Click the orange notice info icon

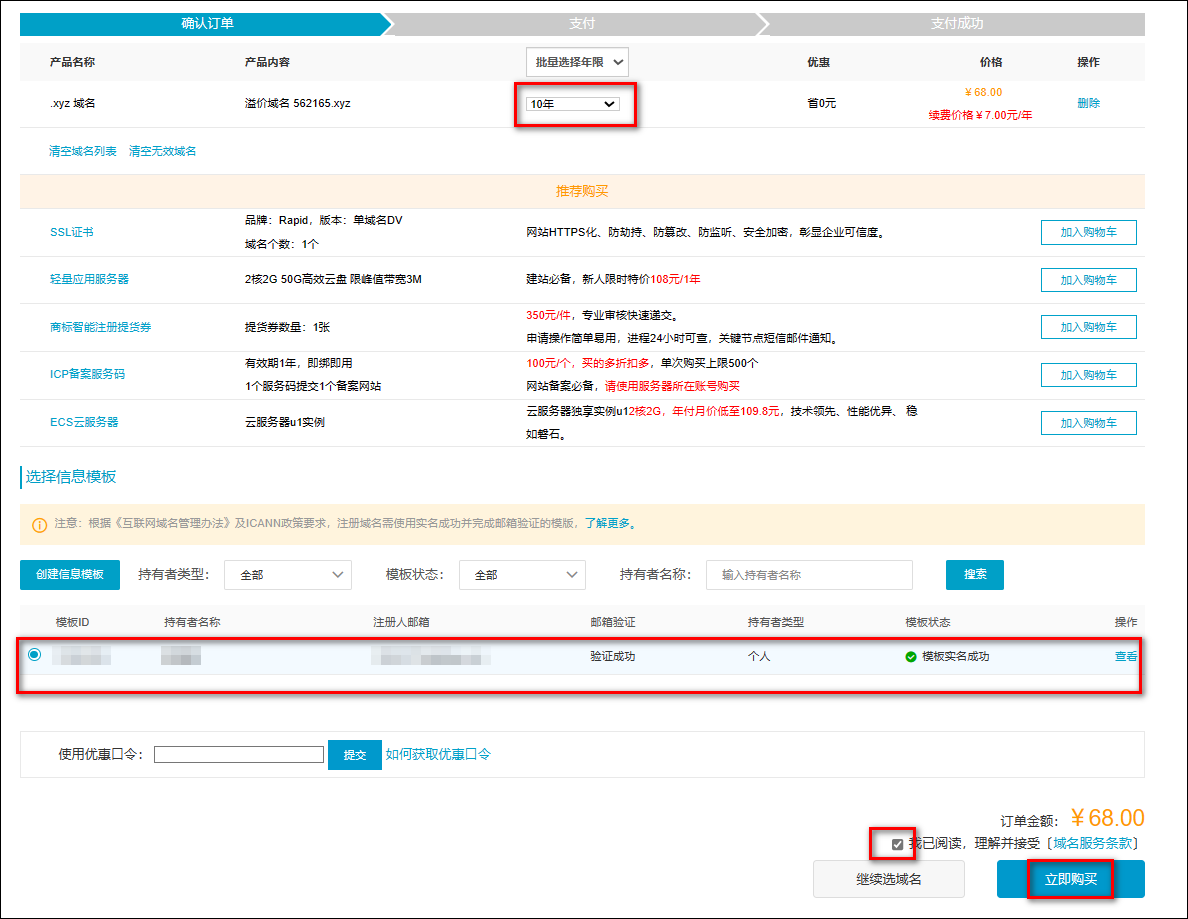coord(39,524)
